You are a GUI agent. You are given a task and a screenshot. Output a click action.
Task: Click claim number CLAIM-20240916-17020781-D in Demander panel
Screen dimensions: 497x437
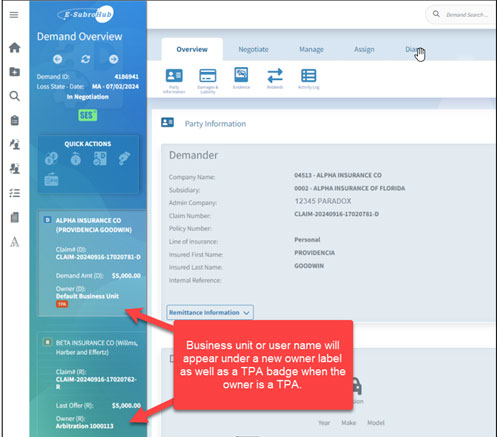click(337, 214)
